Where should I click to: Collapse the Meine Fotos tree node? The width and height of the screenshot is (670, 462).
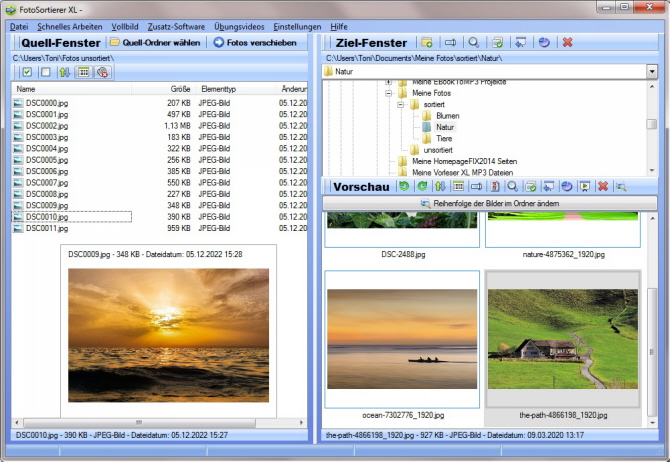(388, 93)
